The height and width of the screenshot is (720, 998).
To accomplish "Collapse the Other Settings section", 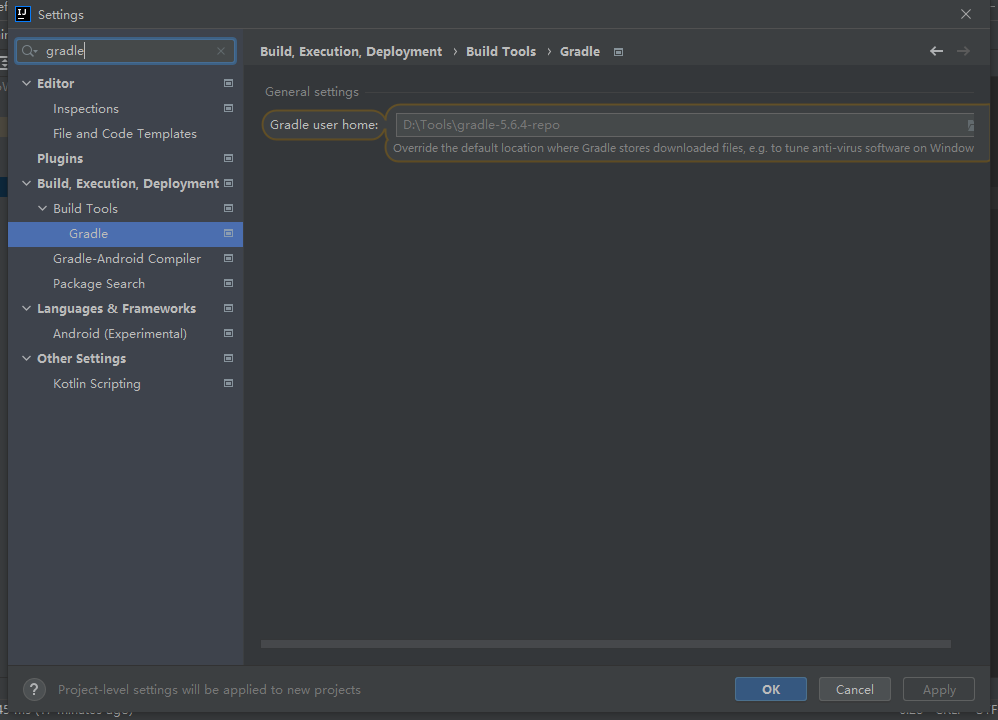I will click(x=26, y=359).
